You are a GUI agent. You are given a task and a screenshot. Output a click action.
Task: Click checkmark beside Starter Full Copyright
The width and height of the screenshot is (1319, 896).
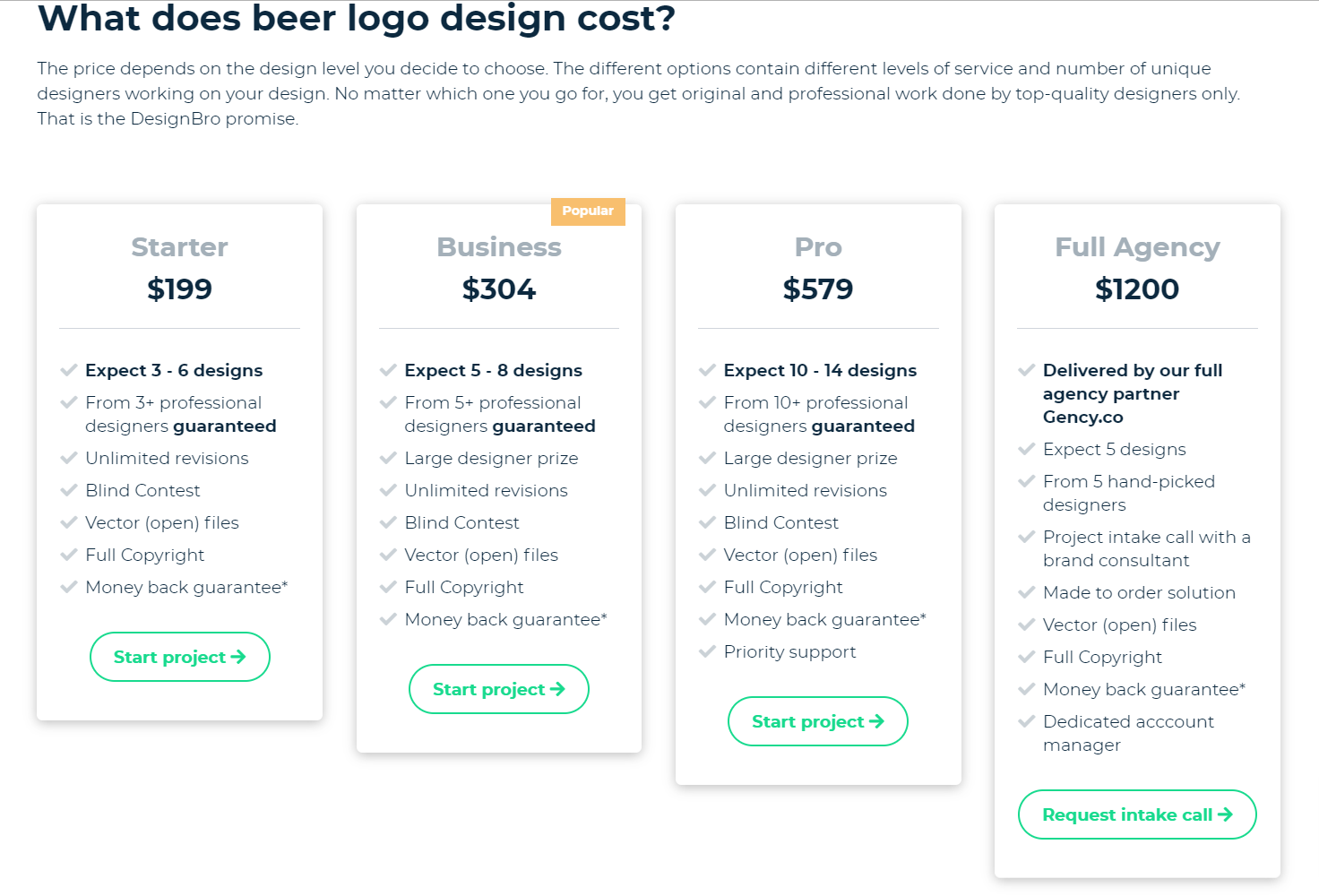click(68, 555)
